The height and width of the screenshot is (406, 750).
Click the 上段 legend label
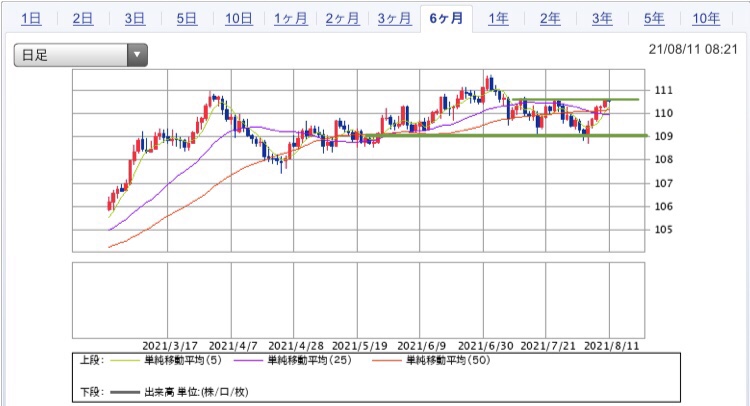click(x=92, y=360)
